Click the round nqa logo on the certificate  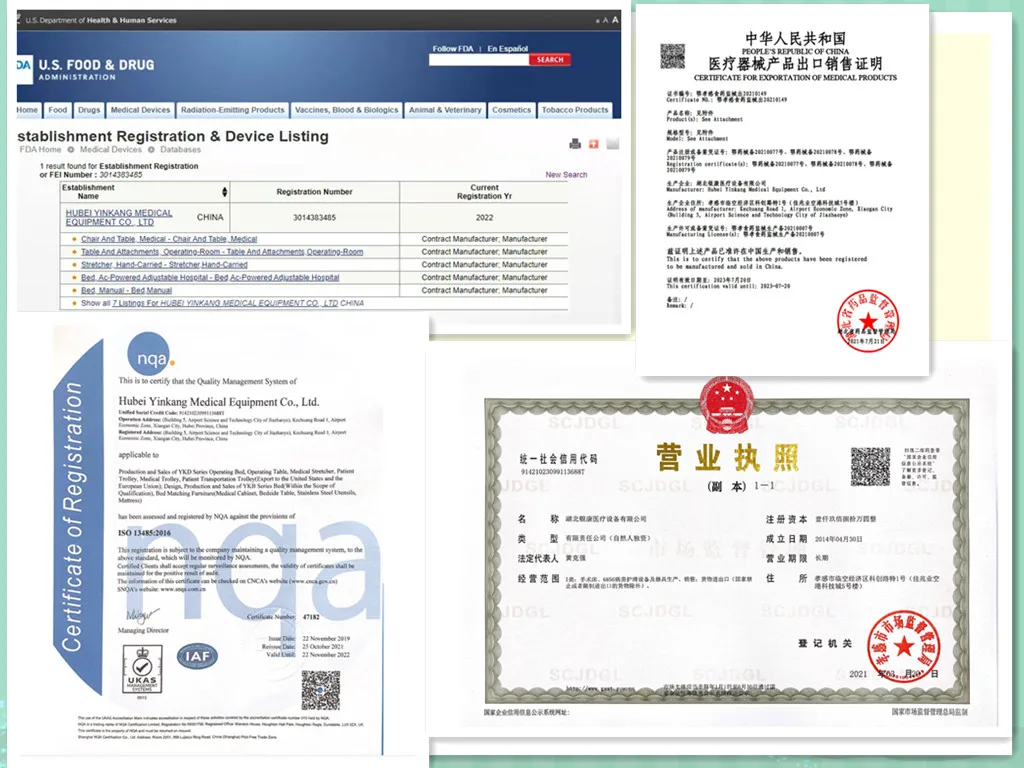click(150, 355)
